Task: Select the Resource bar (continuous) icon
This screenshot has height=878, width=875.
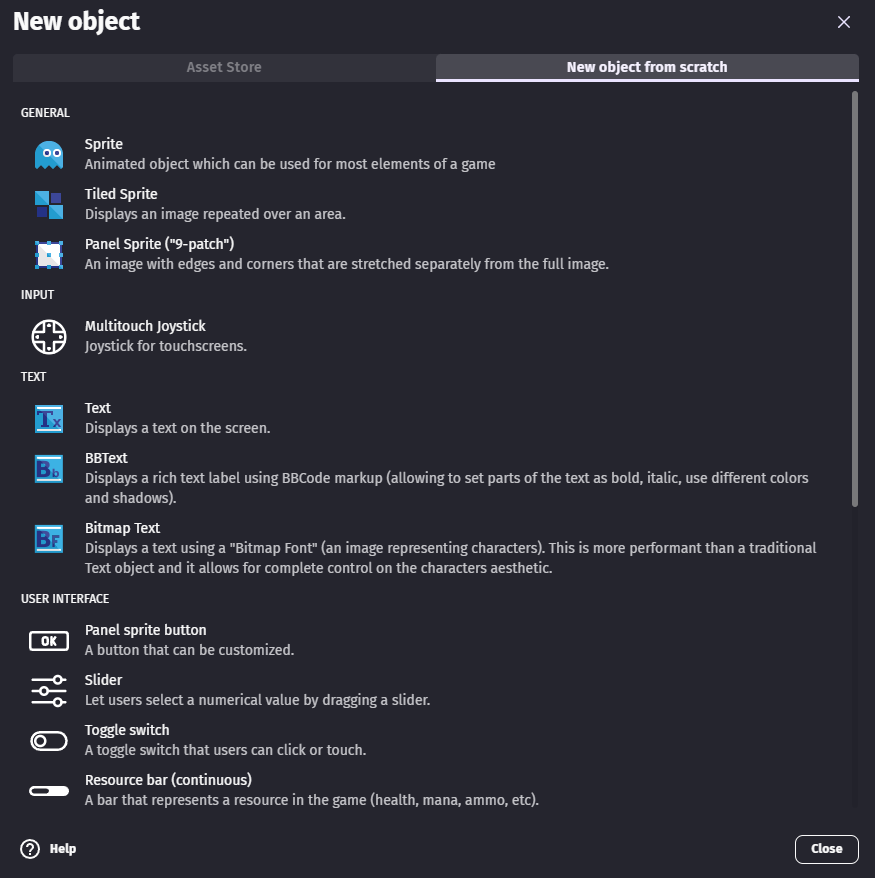Action: pos(48,790)
